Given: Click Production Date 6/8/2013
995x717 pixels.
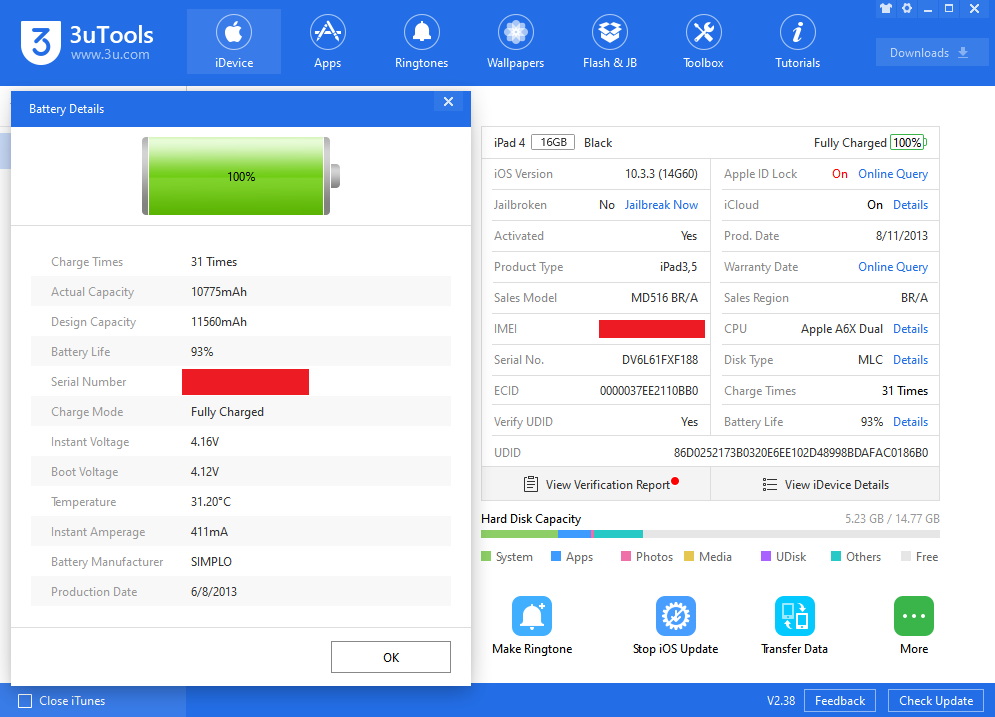Looking at the screenshot, I should click(x=214, y=592).
